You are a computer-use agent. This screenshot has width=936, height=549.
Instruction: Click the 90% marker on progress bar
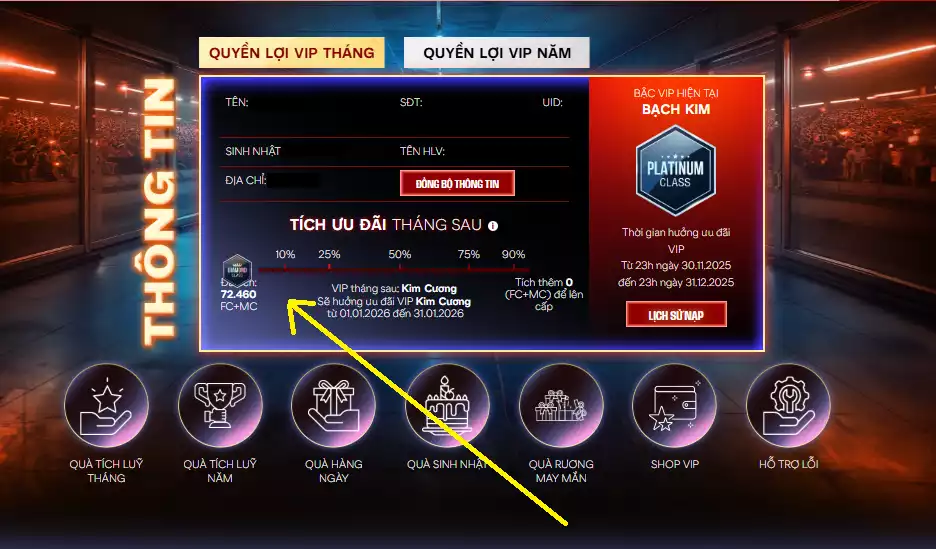(x=513, y=255)
